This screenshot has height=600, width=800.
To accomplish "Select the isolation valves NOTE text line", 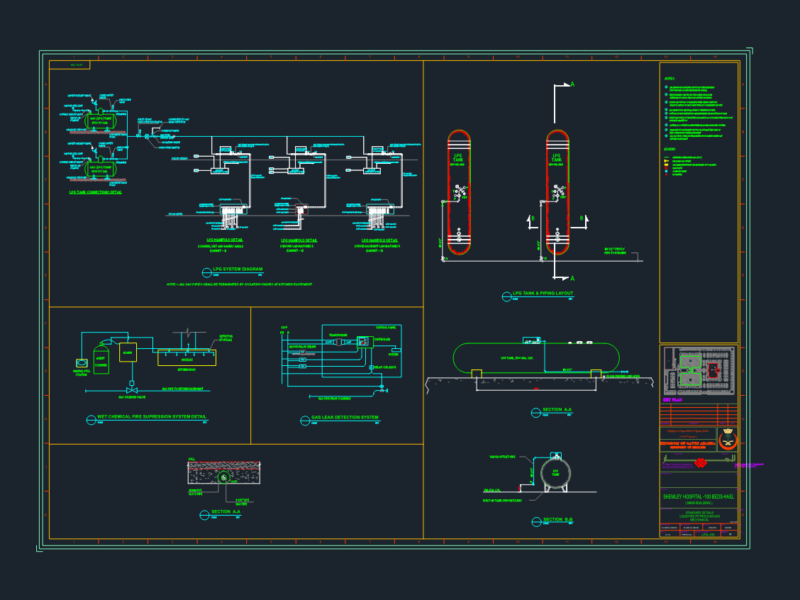I will (239, 284).
